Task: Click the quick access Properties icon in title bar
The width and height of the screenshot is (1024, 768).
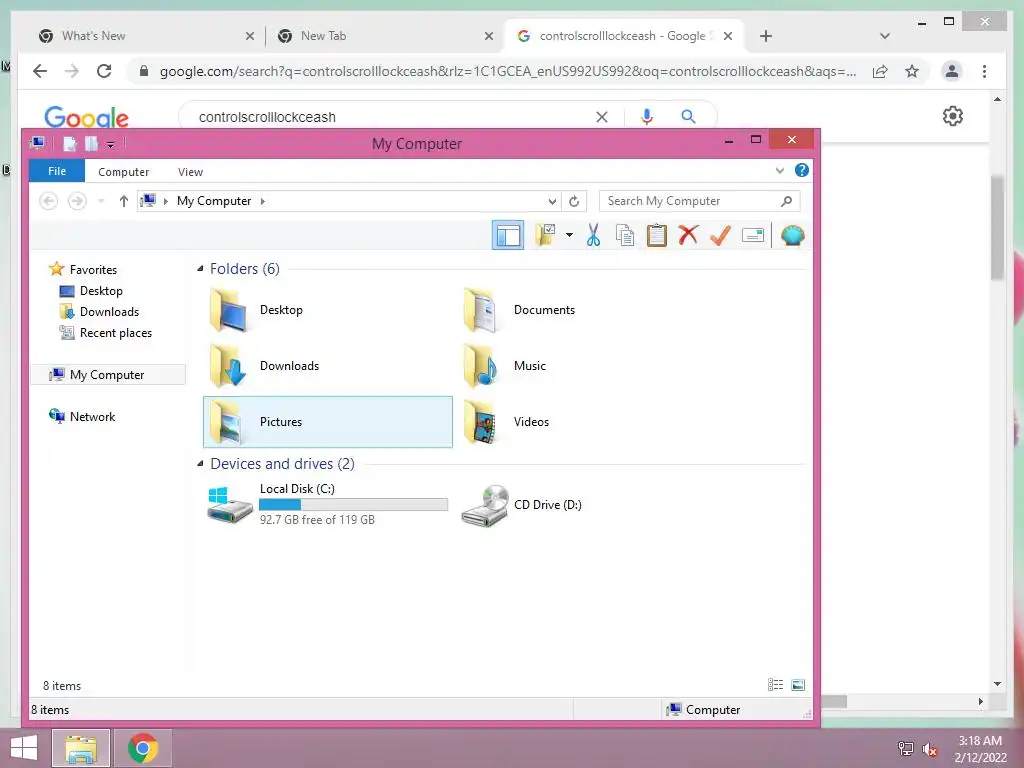Action: [x=69, y=144]
